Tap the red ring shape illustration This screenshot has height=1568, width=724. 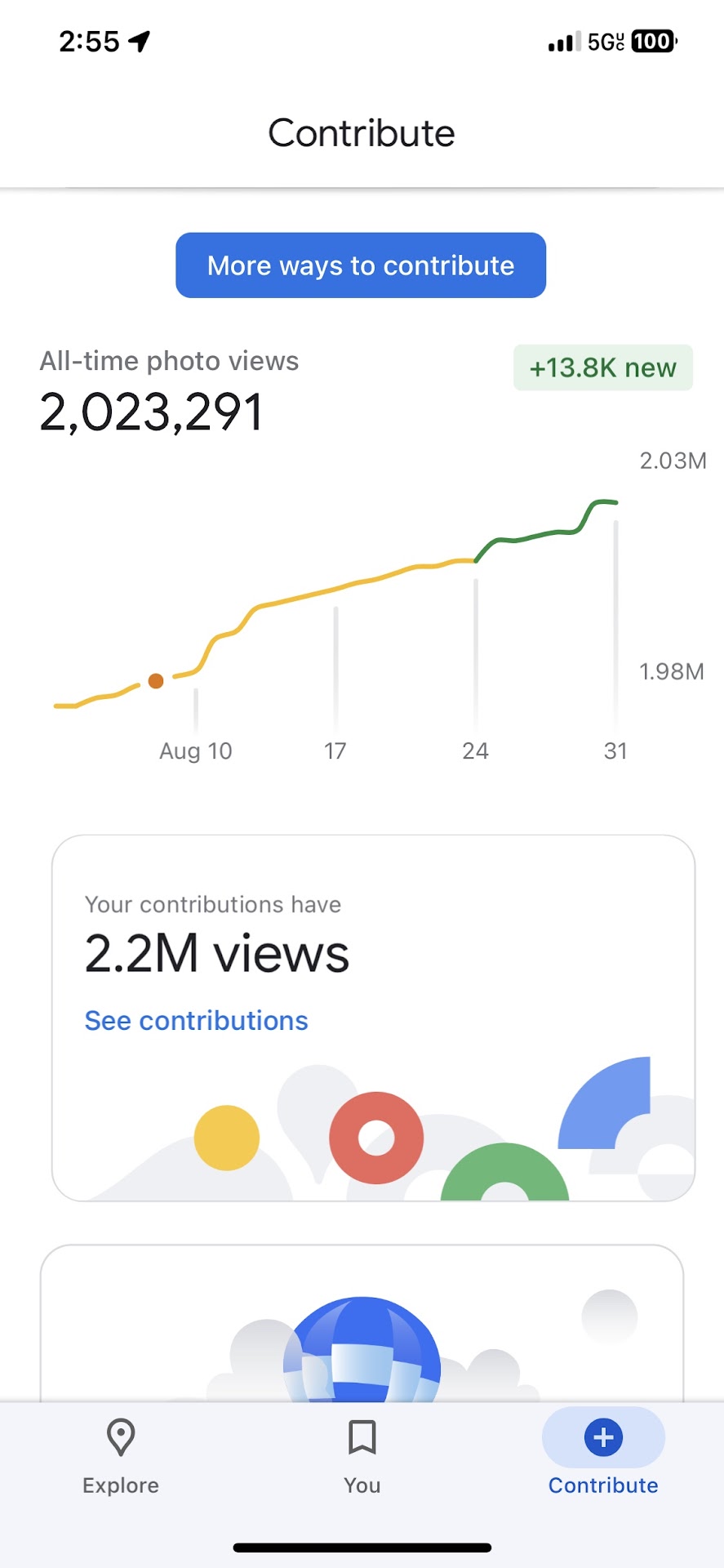pos(376,1138)
